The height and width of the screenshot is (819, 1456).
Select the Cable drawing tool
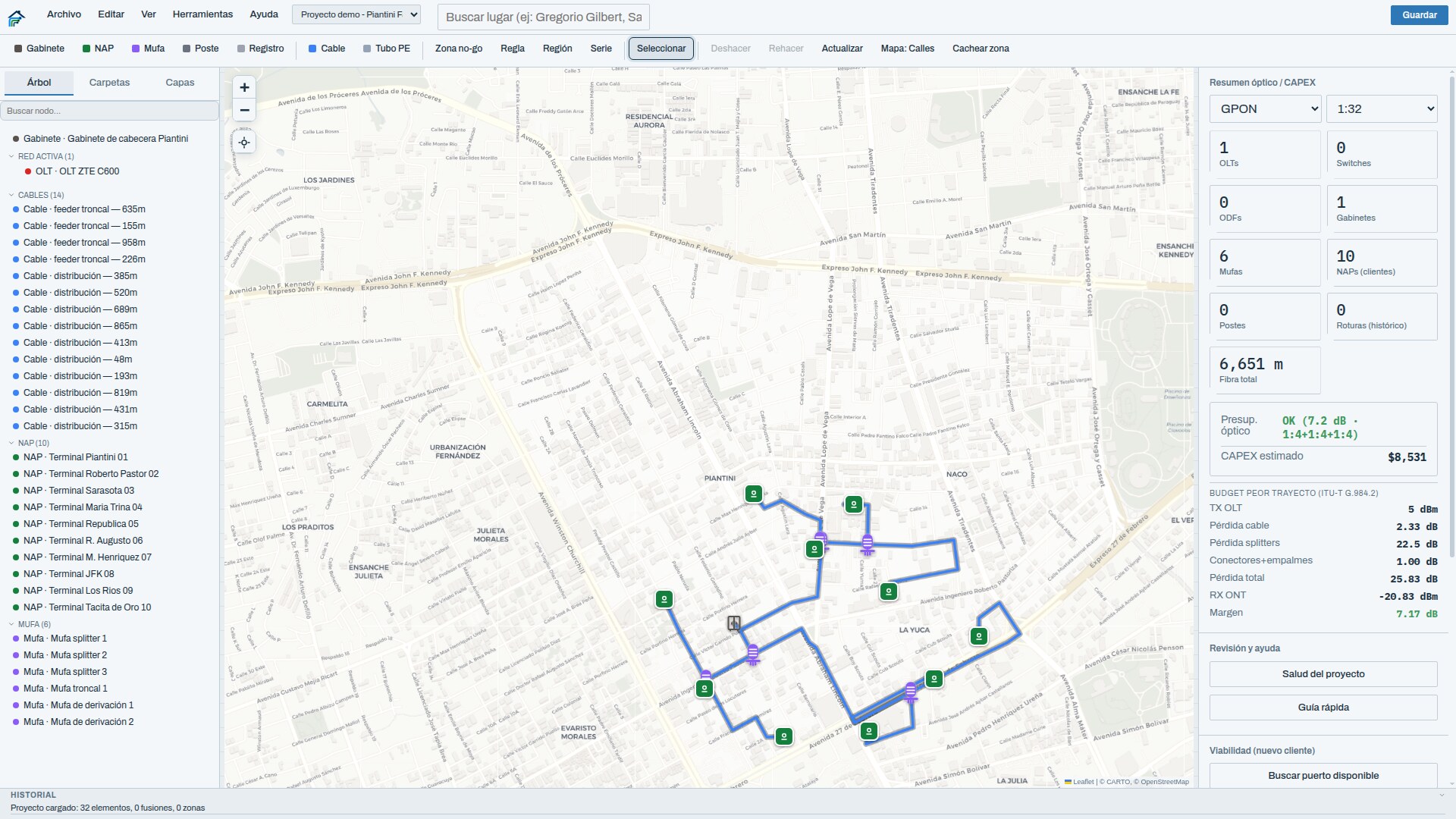[x=327, y=49]
